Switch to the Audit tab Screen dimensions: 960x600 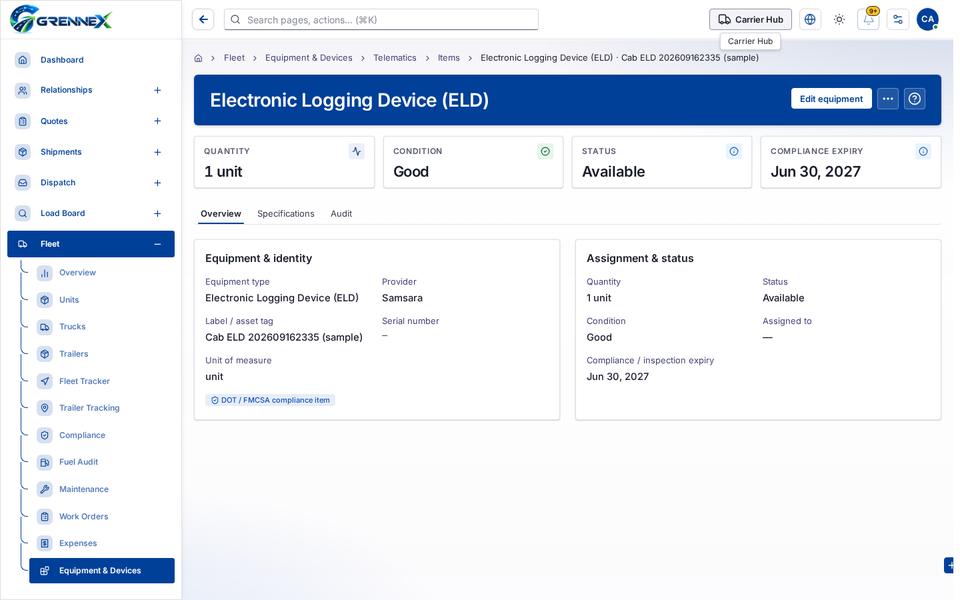point(341,214)
